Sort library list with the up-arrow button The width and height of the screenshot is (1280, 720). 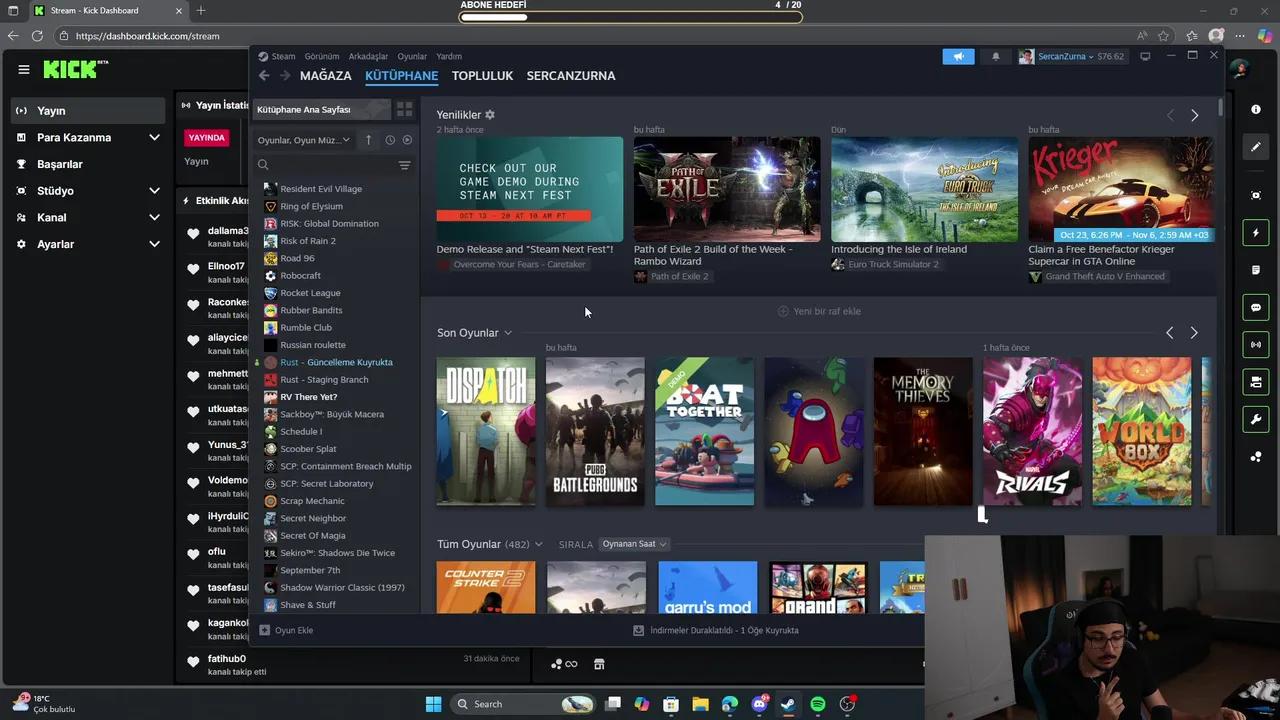pyautogui.click(x=368, y=140)
